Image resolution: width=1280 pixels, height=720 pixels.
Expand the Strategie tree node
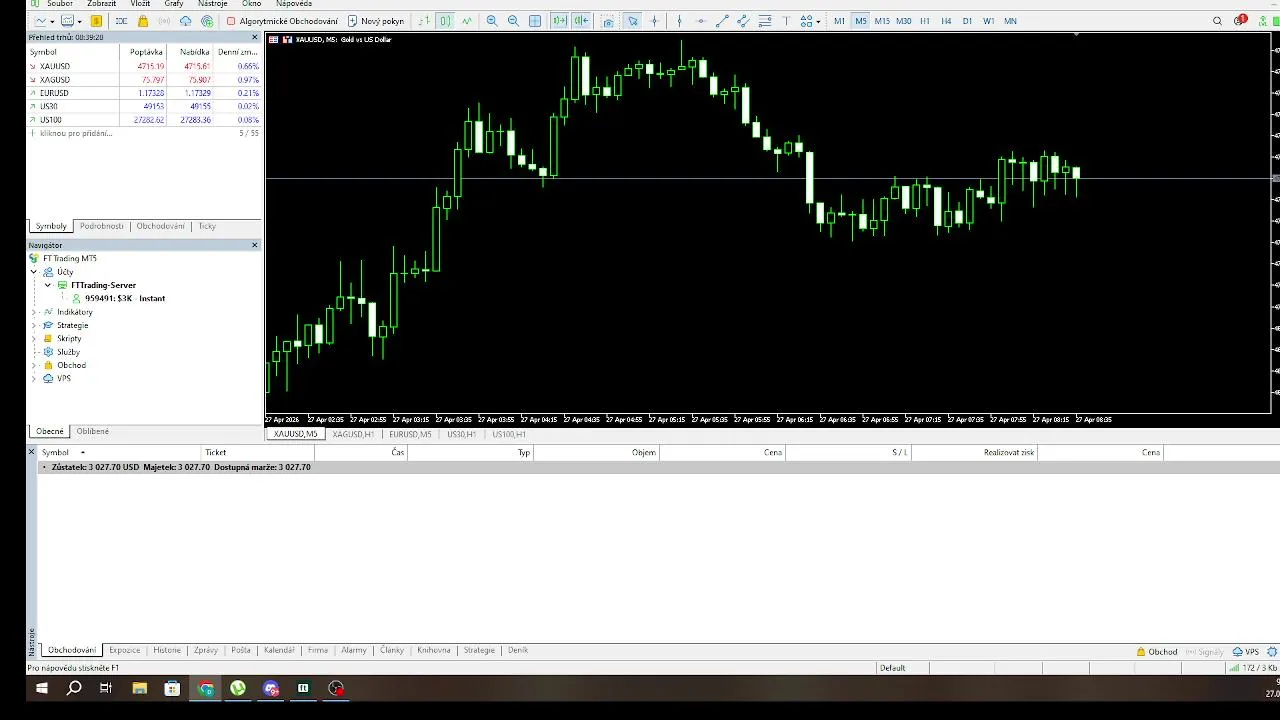click(34, 325)
